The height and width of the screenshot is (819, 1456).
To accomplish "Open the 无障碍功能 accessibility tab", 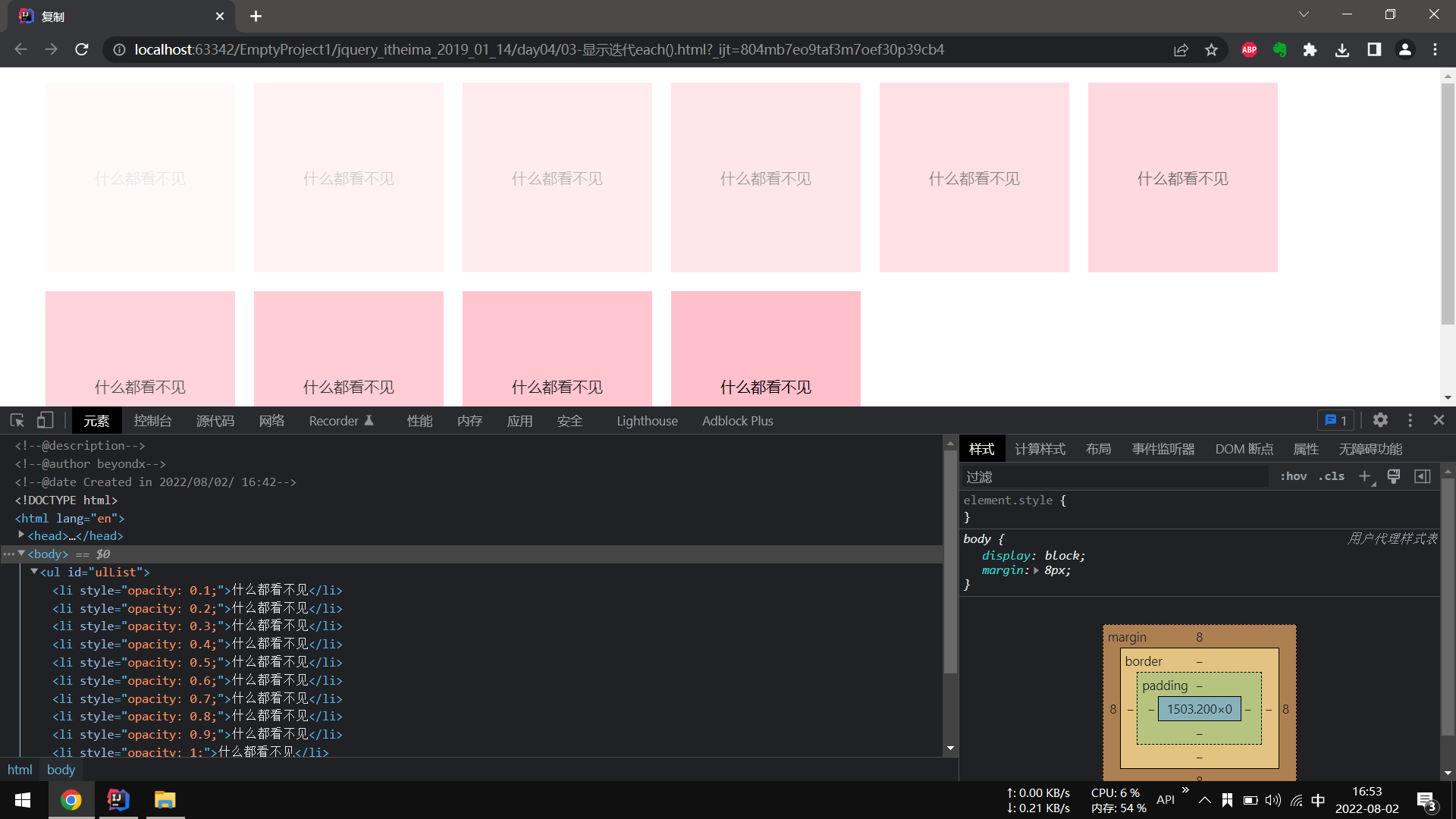I will (1370, 449).
